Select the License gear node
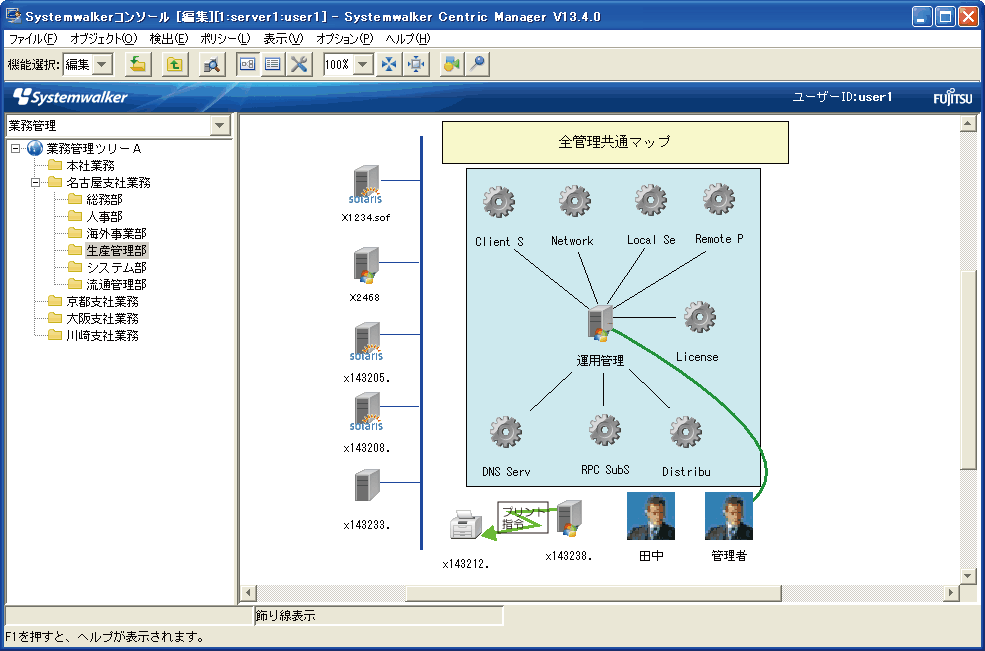The image size is (985, 651). [x=698, y=318]
